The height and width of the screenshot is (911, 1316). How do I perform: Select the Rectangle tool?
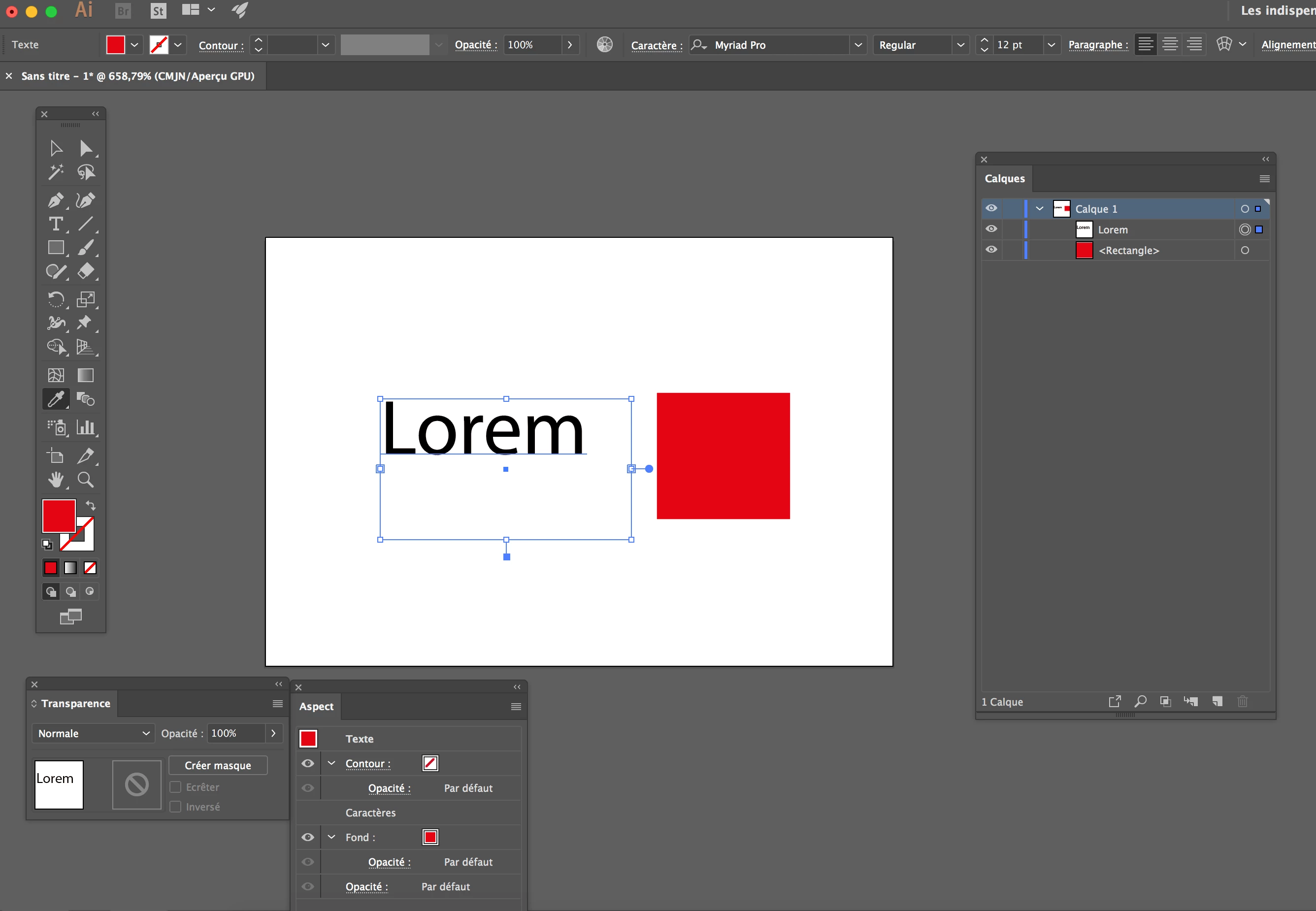[x=56, y=248]
